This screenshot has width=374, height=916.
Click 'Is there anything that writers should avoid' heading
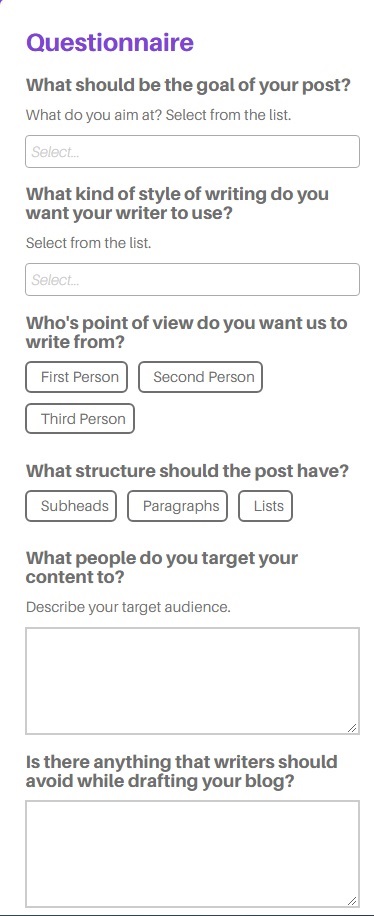pos(182,771)
